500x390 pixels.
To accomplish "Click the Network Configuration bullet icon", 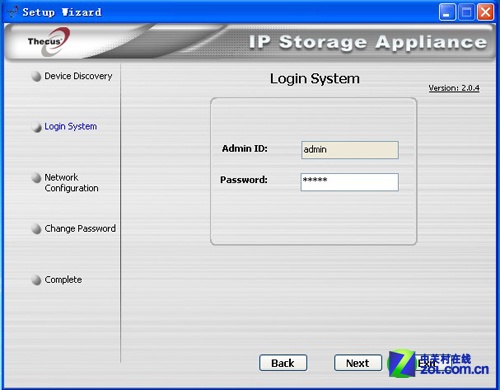I will coord(36,178).
